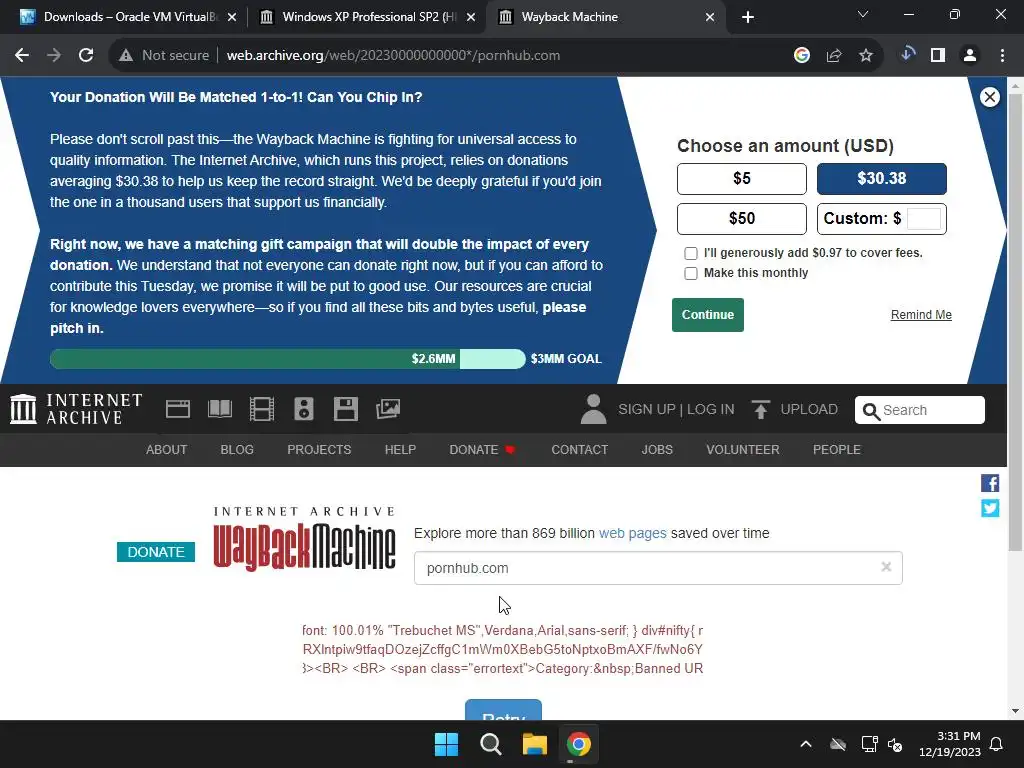Choose the $30.38 donation amount
This screenshot has height=768, width=1024.
point(881,178)
